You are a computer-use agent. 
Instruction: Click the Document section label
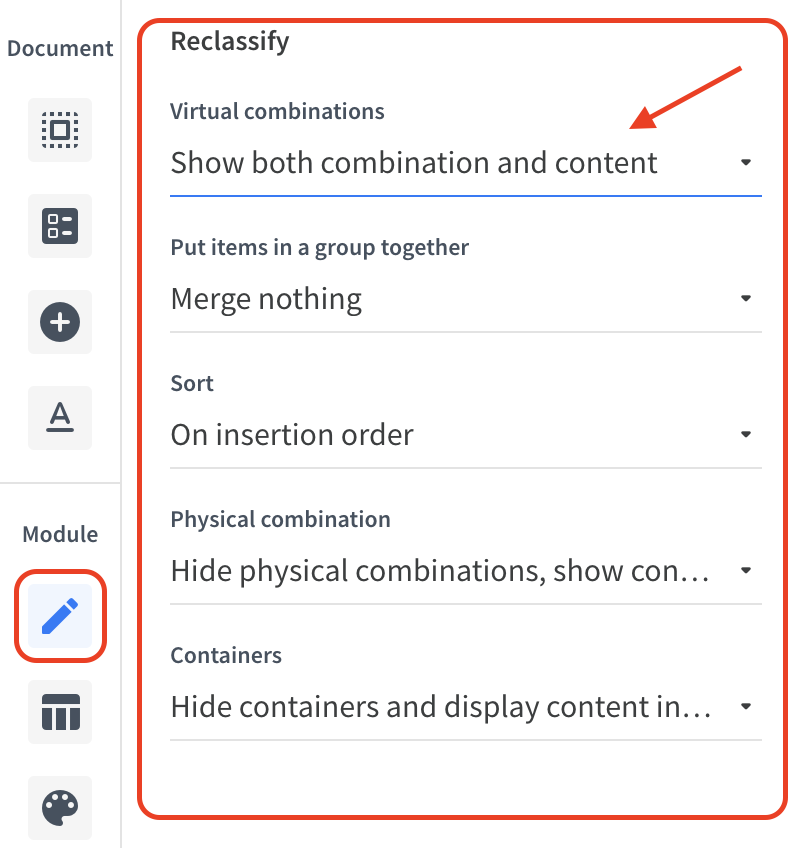(60, 49)
